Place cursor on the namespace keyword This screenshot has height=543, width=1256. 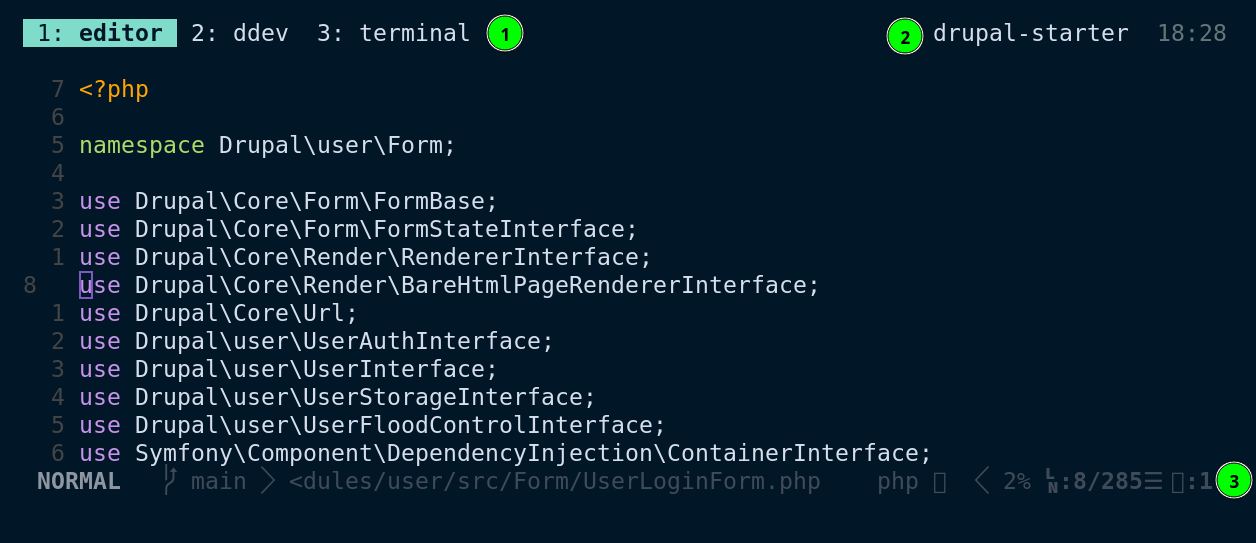click(x=141, y=145)
